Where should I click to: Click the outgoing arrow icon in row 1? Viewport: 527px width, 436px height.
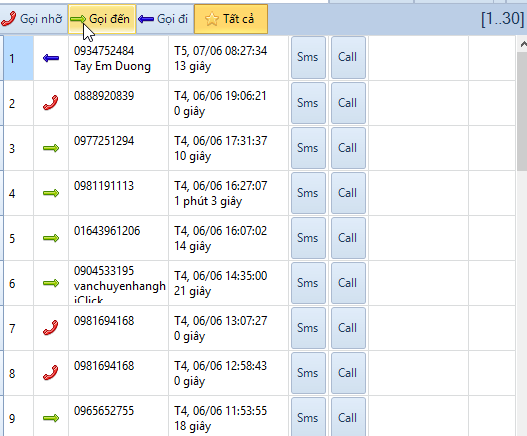(x=51, y=58)
